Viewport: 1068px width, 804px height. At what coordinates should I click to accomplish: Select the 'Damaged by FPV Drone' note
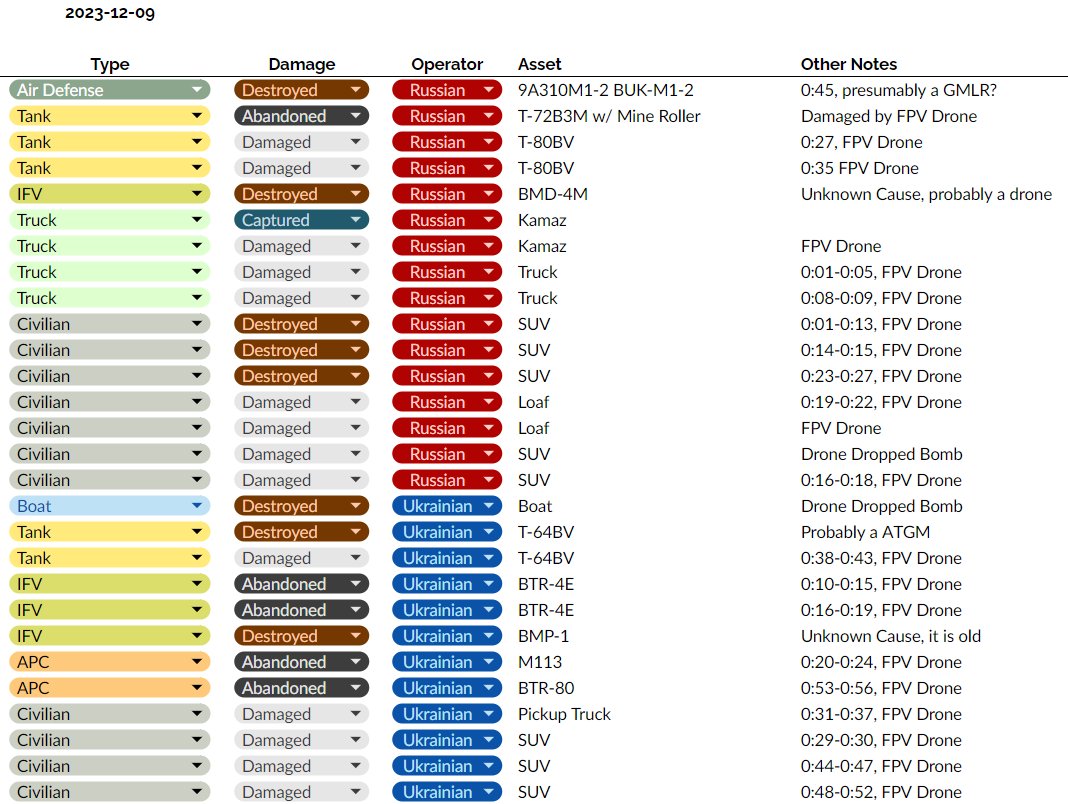point(889,116)
